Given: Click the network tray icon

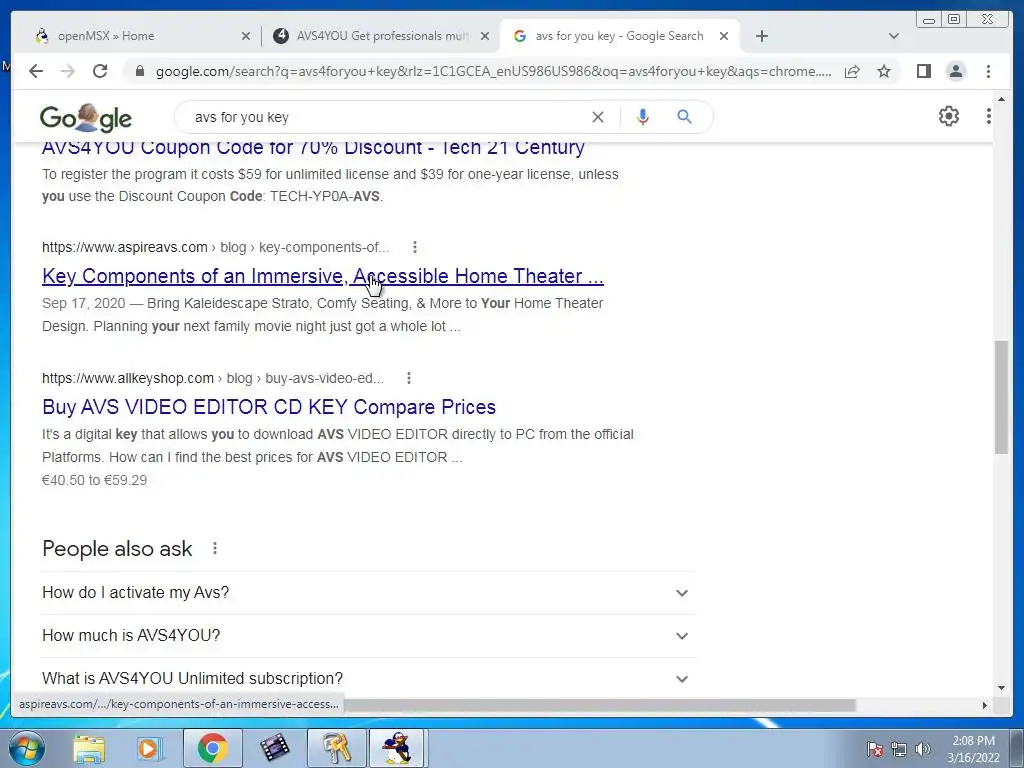Looking at the screenshot, I should [x=899, y=749].
